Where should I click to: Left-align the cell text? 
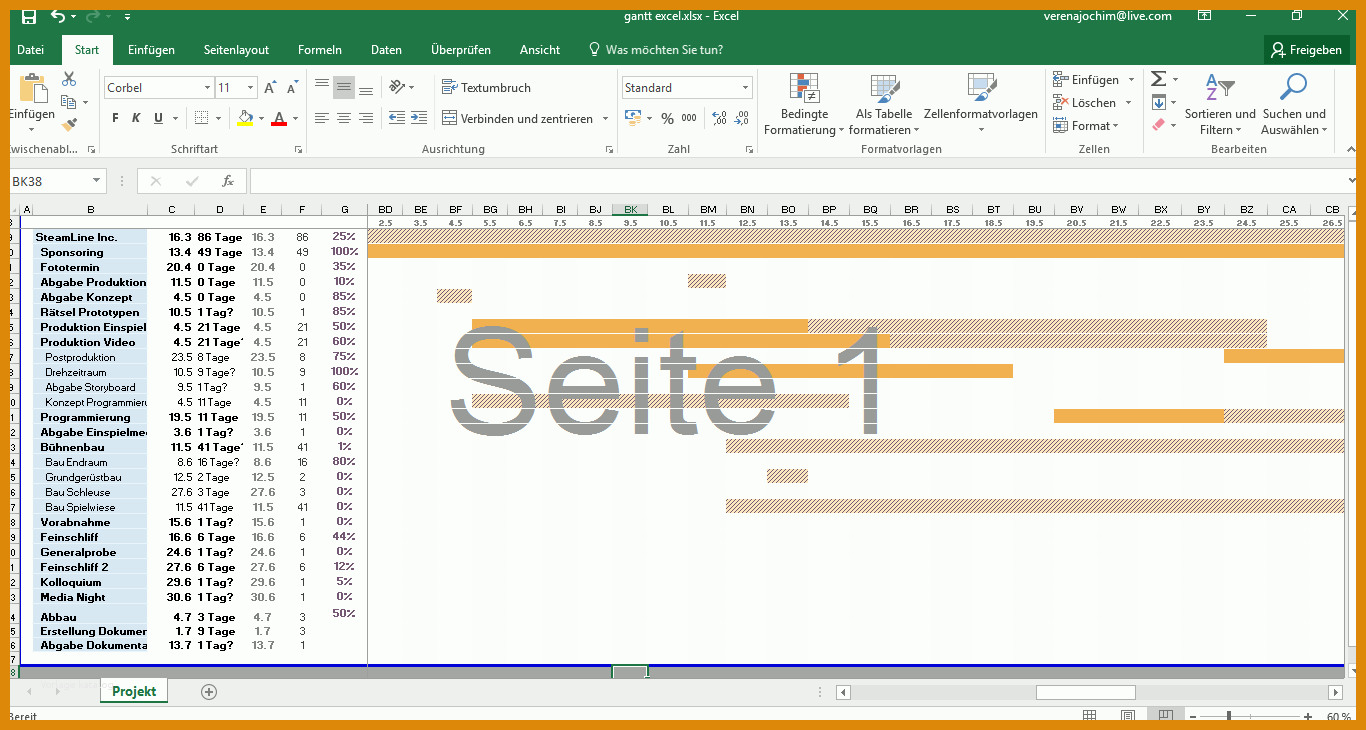(322, 118)
